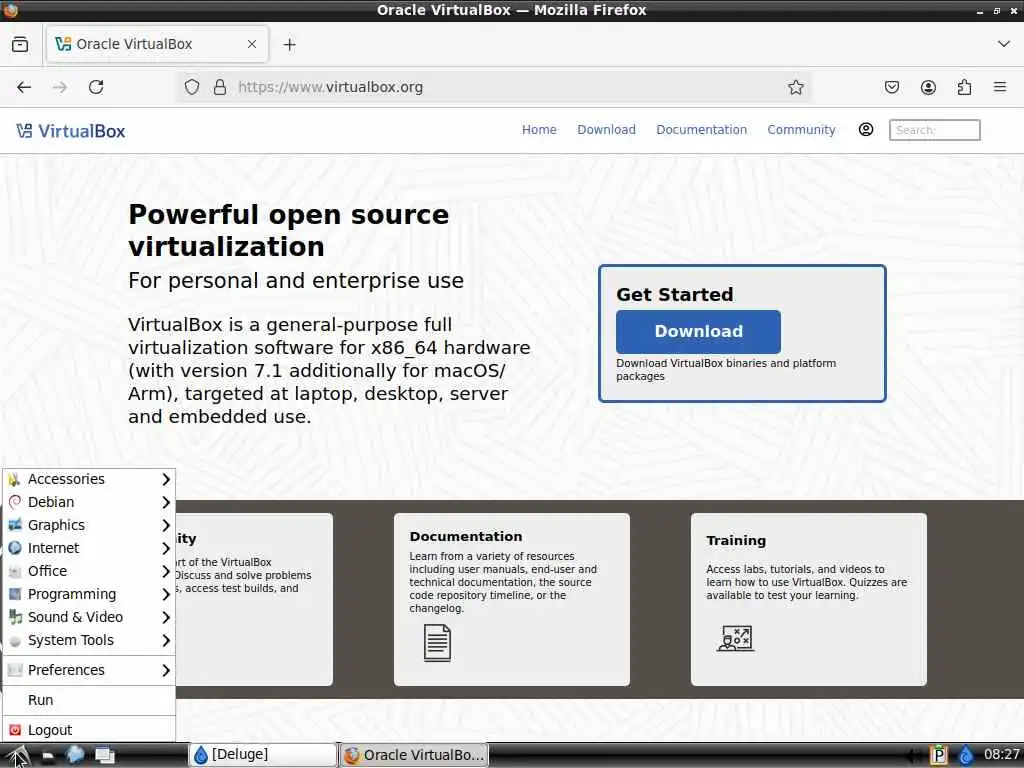The width and height of the screenshot is (1024, 768).
Task: Click the arrow next to Sound & Video
Action: click(x=166, y=617)
